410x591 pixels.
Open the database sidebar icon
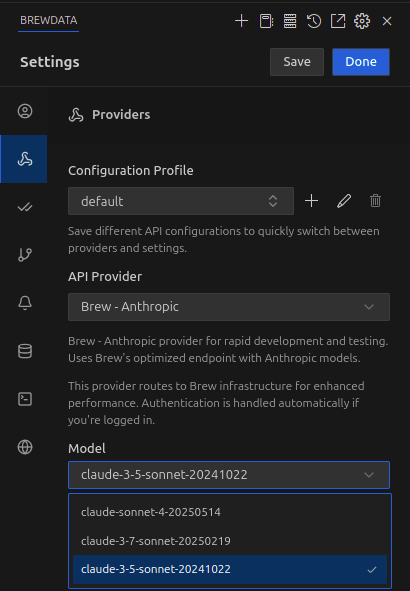coord(25,351)
